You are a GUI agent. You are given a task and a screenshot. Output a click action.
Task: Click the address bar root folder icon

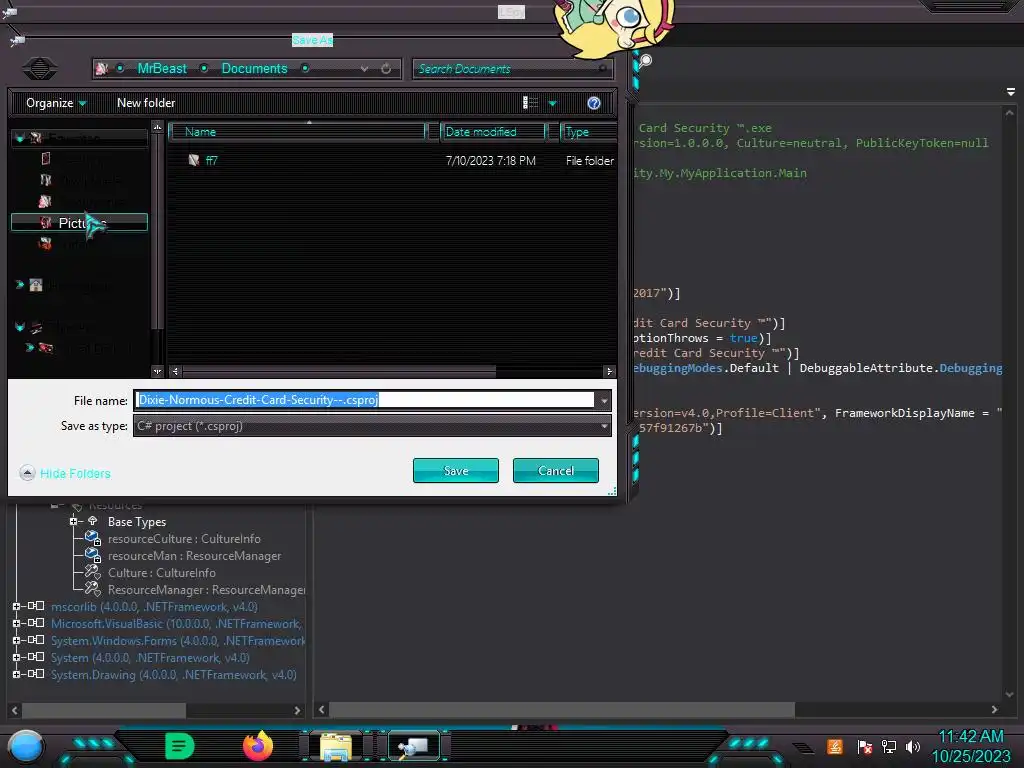click(101, 69)
